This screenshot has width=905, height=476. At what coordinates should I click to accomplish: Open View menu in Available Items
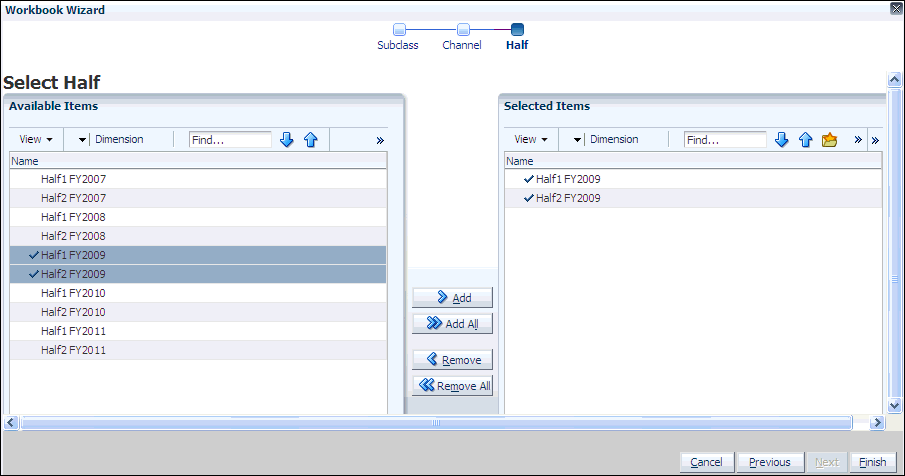pos(36,139)
